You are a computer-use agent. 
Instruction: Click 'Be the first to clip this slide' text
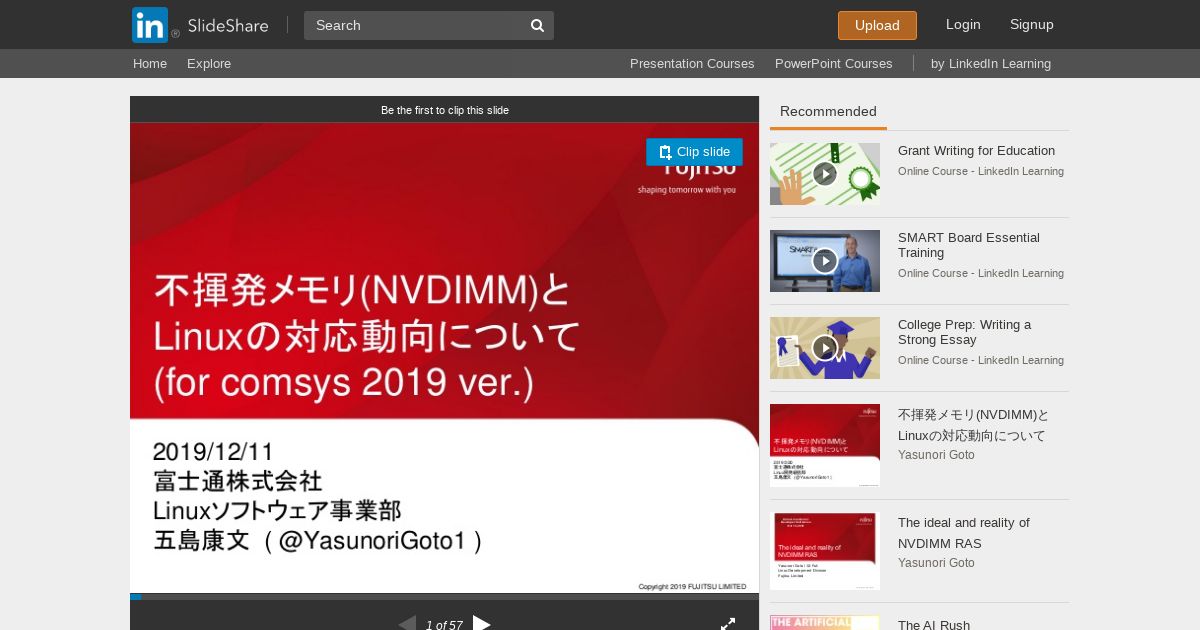pyautogui.click(x=445, y=110)
